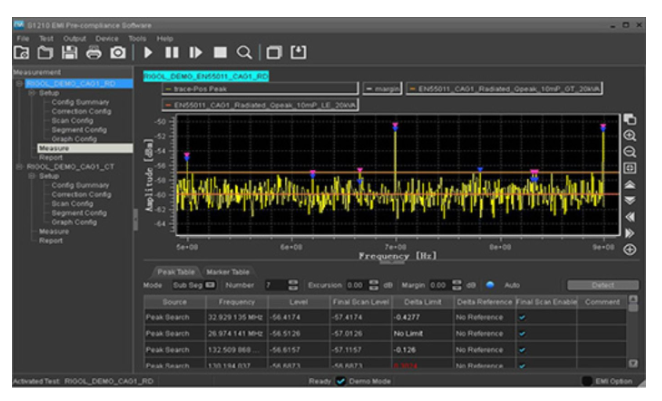Click the peak table scroll-down arrow
Screen dimensions: 662x401
[x=632, y=363]
